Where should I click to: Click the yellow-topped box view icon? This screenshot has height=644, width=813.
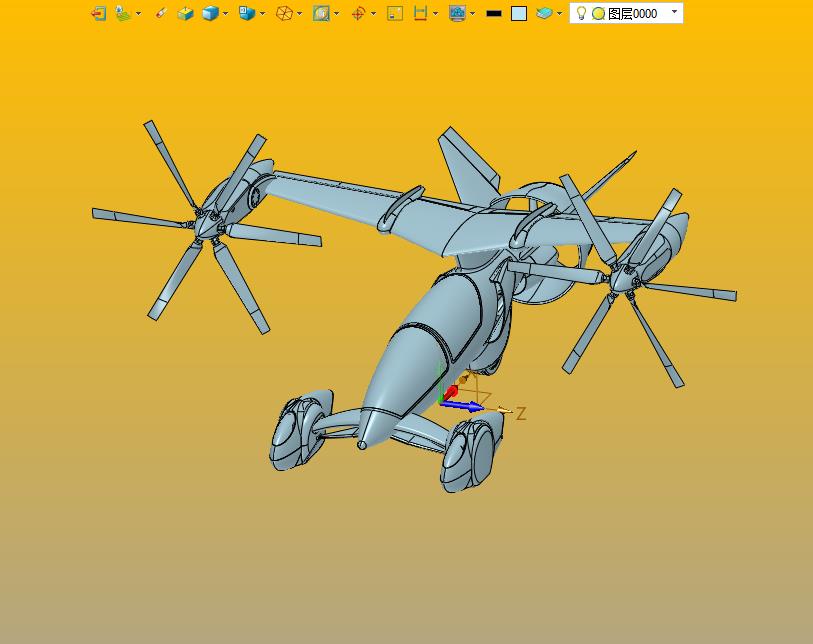[185, 13]
